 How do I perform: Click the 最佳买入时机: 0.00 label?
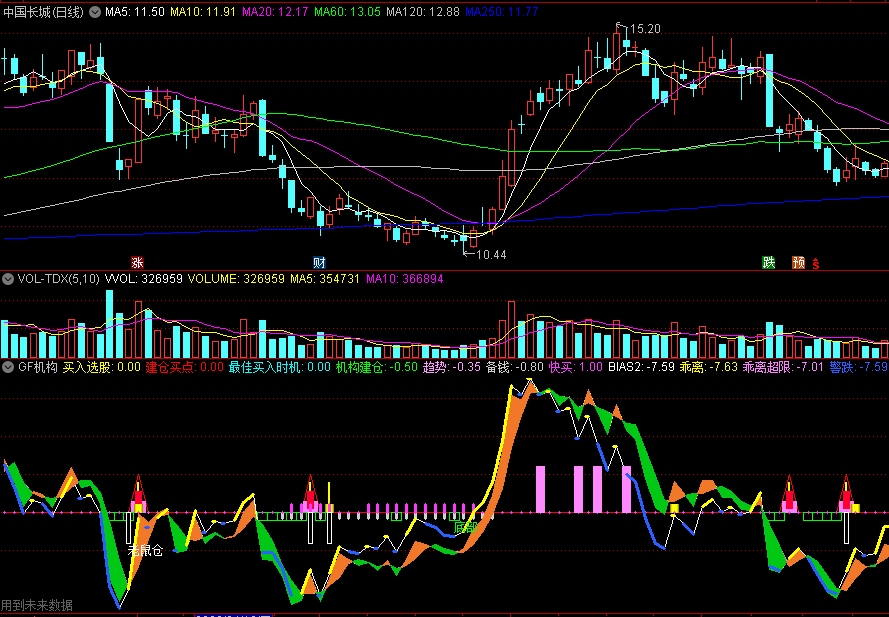(280, 367)
